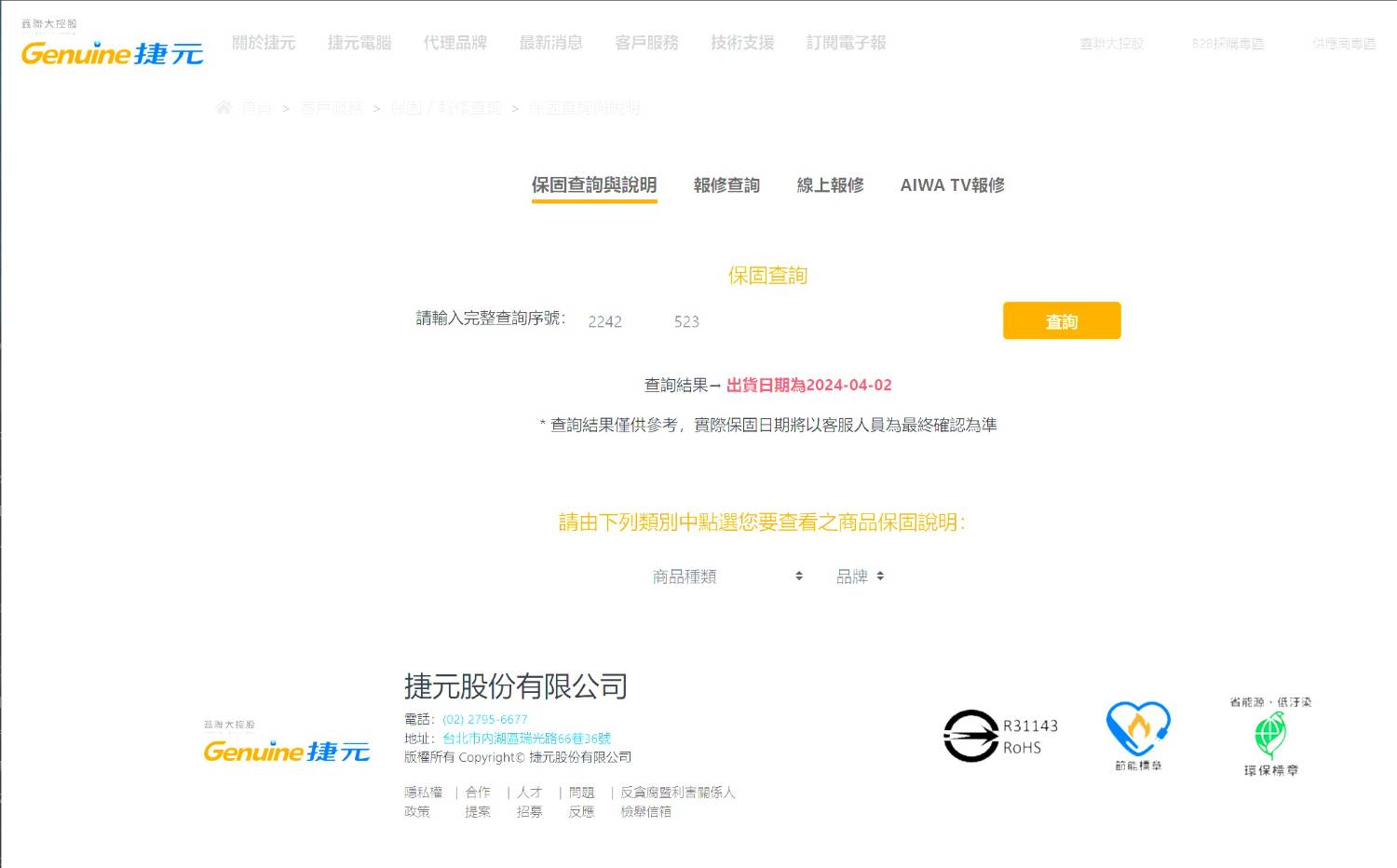This screenshot has height=868, width=1397.
Task: Switch to the 報修查詢 tab
Action: point(726,185)
